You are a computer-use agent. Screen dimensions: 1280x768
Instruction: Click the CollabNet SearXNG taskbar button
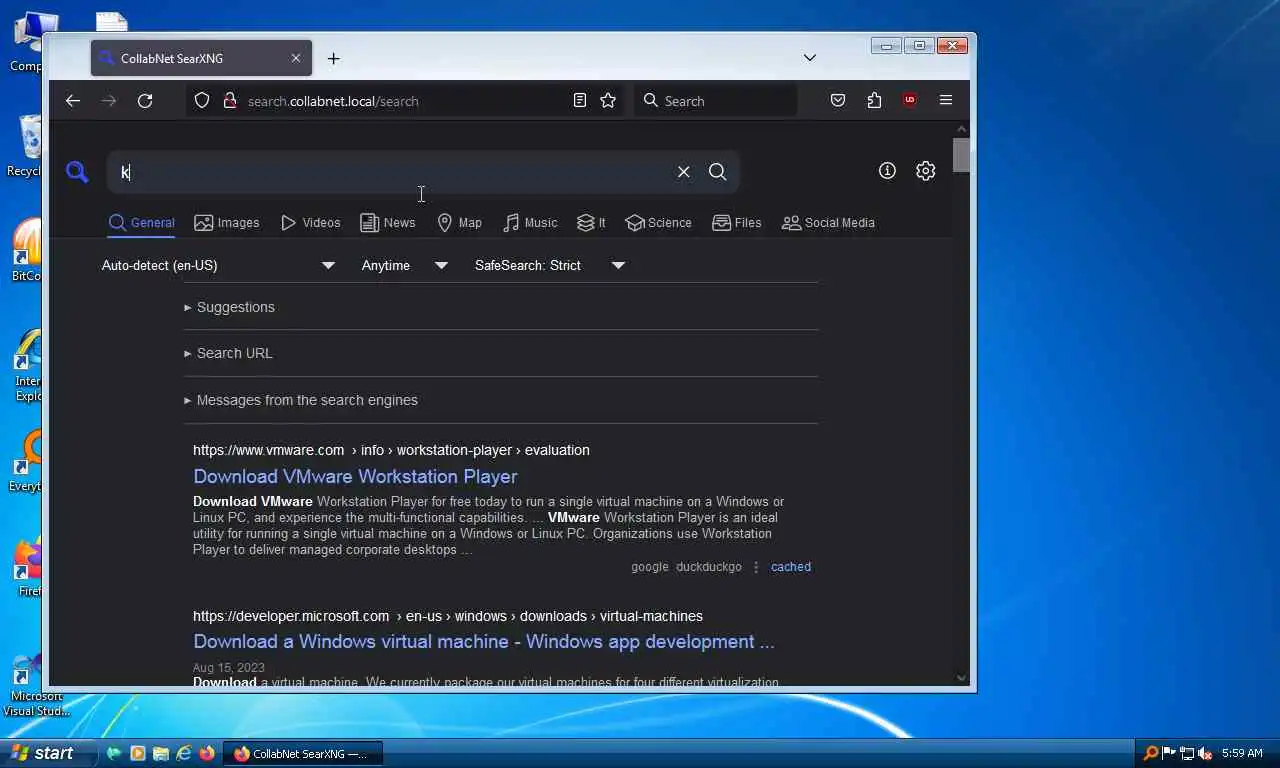coord(301,754)
